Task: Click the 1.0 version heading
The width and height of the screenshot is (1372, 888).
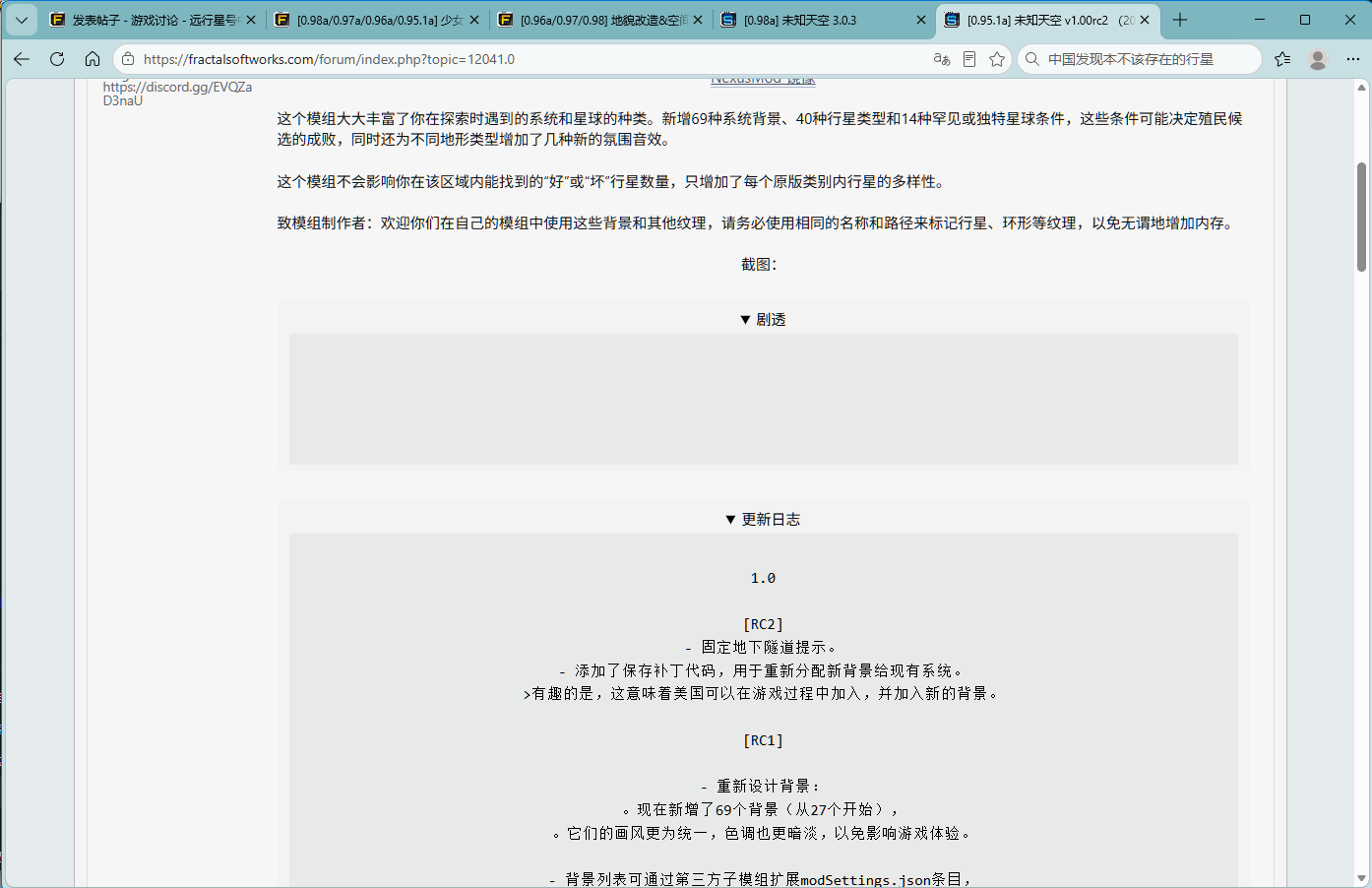Action: 763,578
